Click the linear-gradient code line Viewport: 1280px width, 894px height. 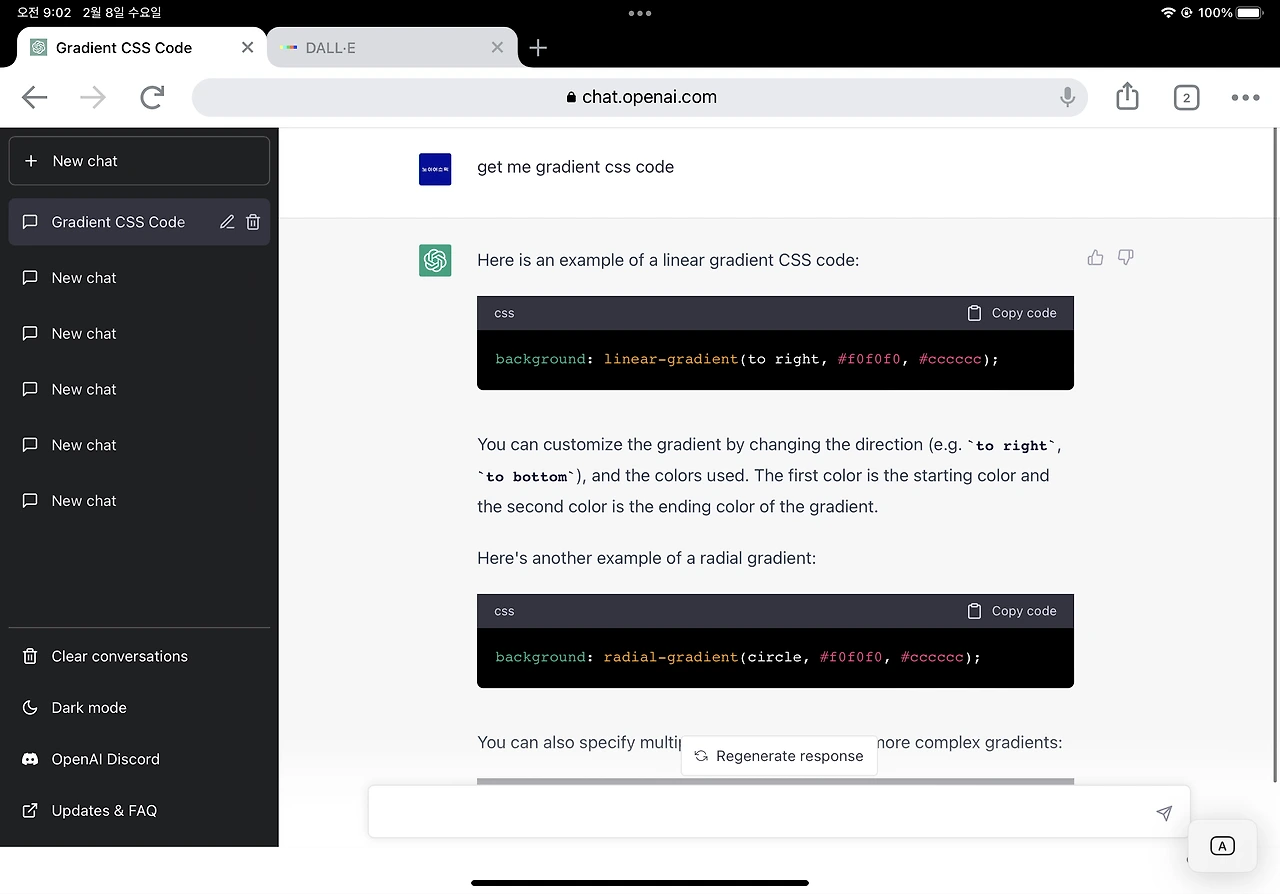click(747, 359)
